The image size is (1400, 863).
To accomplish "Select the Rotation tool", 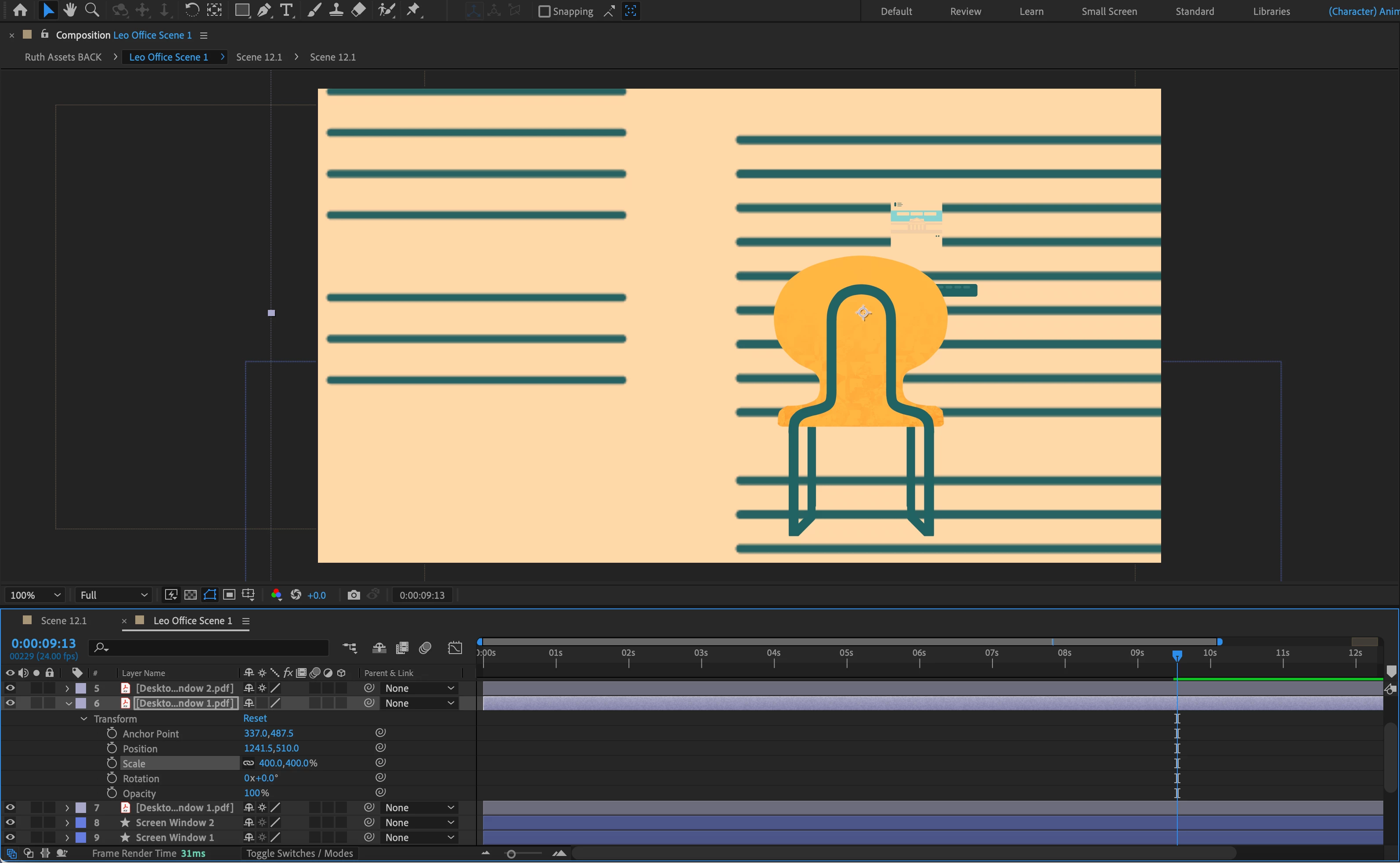I will (192, 10).
